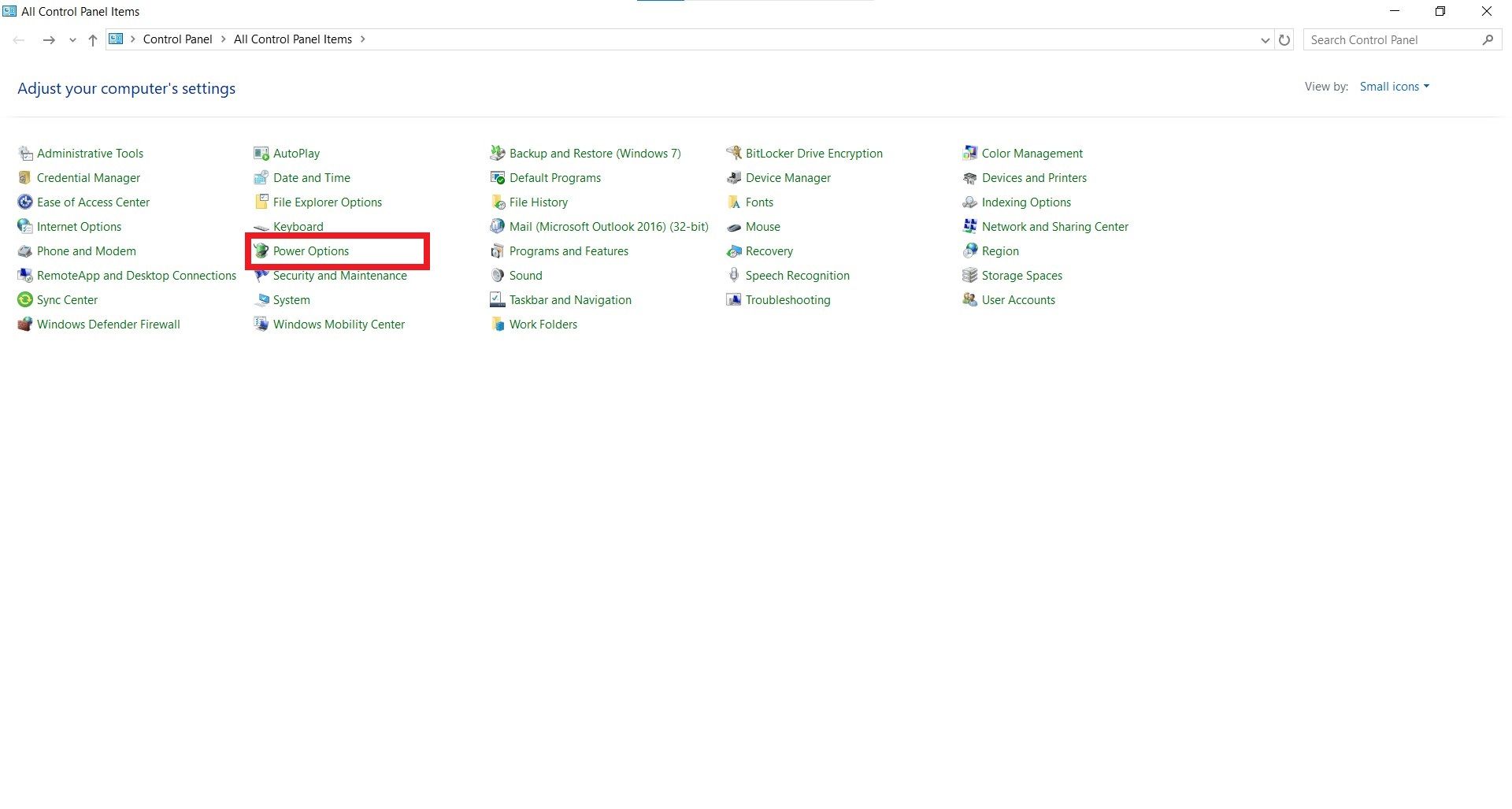Open the Troubleshooting link
This screenshot has height=809, width=1512.
click(787, 300)
